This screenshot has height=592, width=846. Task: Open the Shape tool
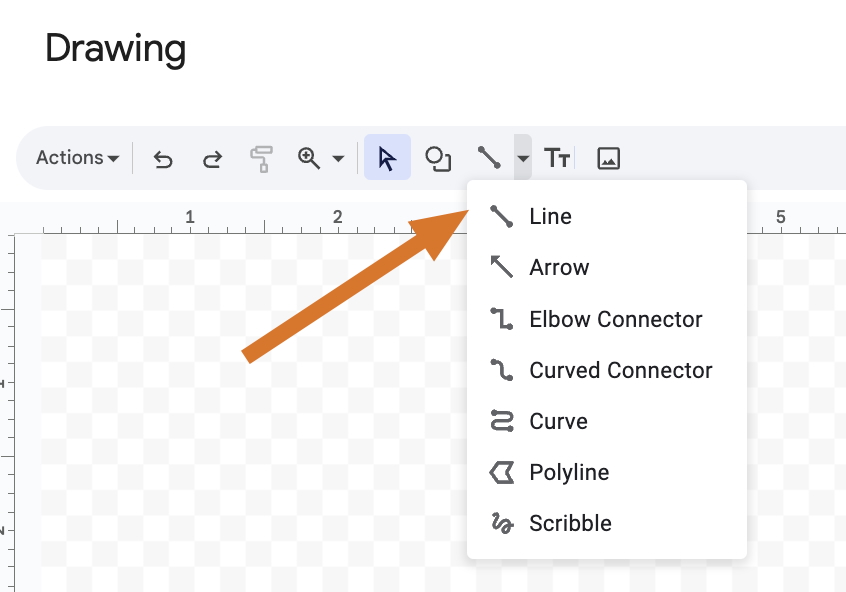pos(438,158)
